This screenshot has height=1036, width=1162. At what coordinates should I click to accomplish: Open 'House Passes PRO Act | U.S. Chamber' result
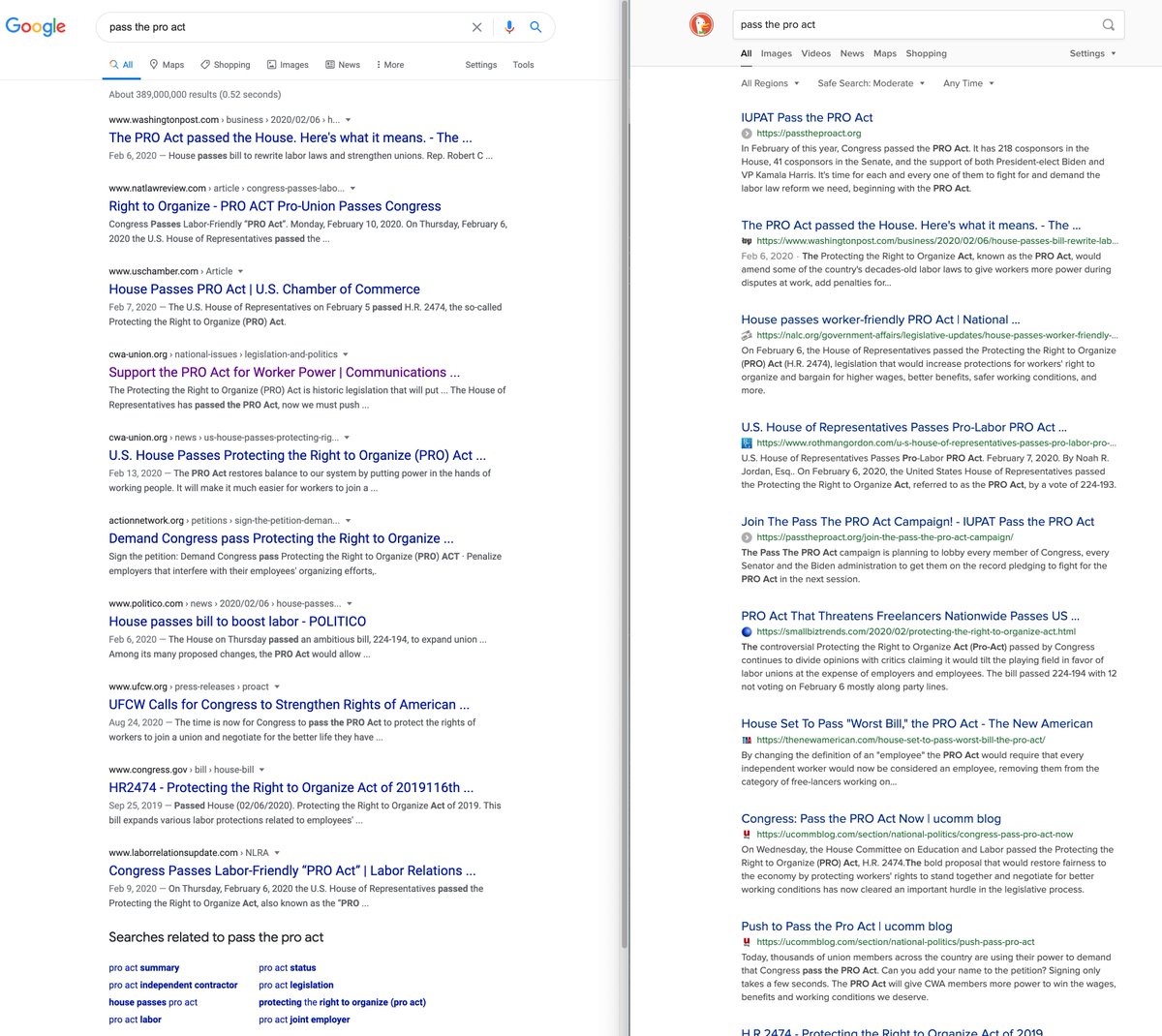click(264, 289)
